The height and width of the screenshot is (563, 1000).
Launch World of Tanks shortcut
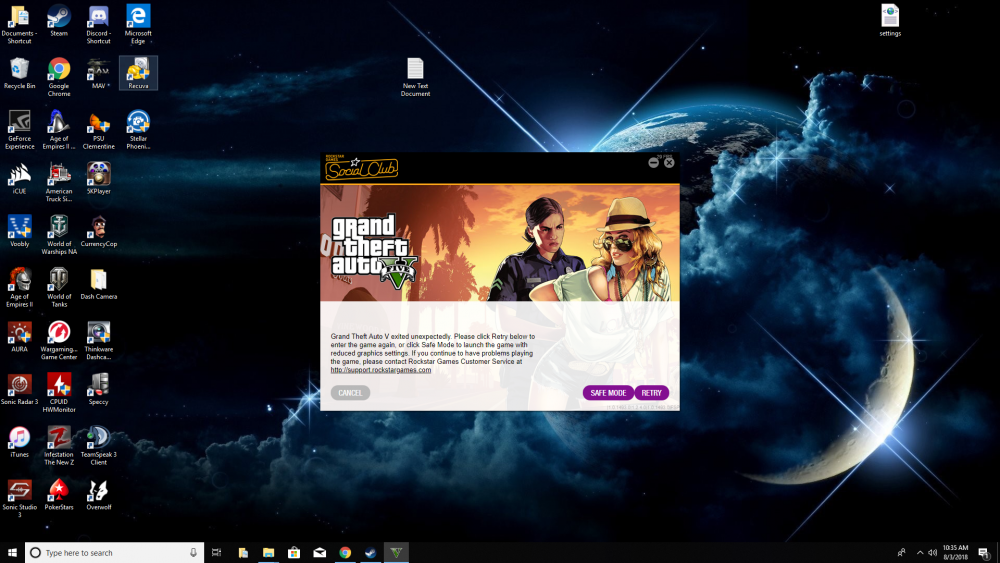(59, 287)
